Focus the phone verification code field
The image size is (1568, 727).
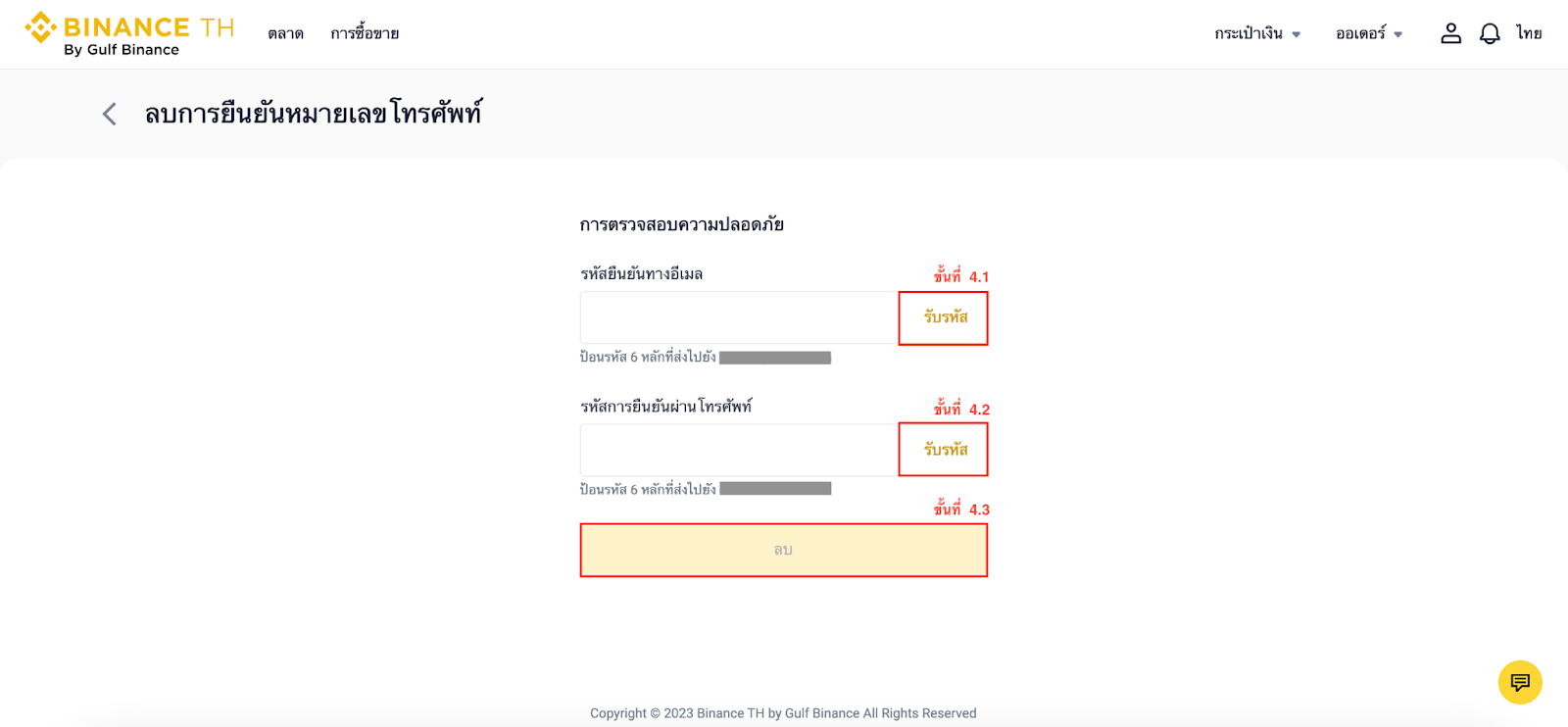[739, 450]
